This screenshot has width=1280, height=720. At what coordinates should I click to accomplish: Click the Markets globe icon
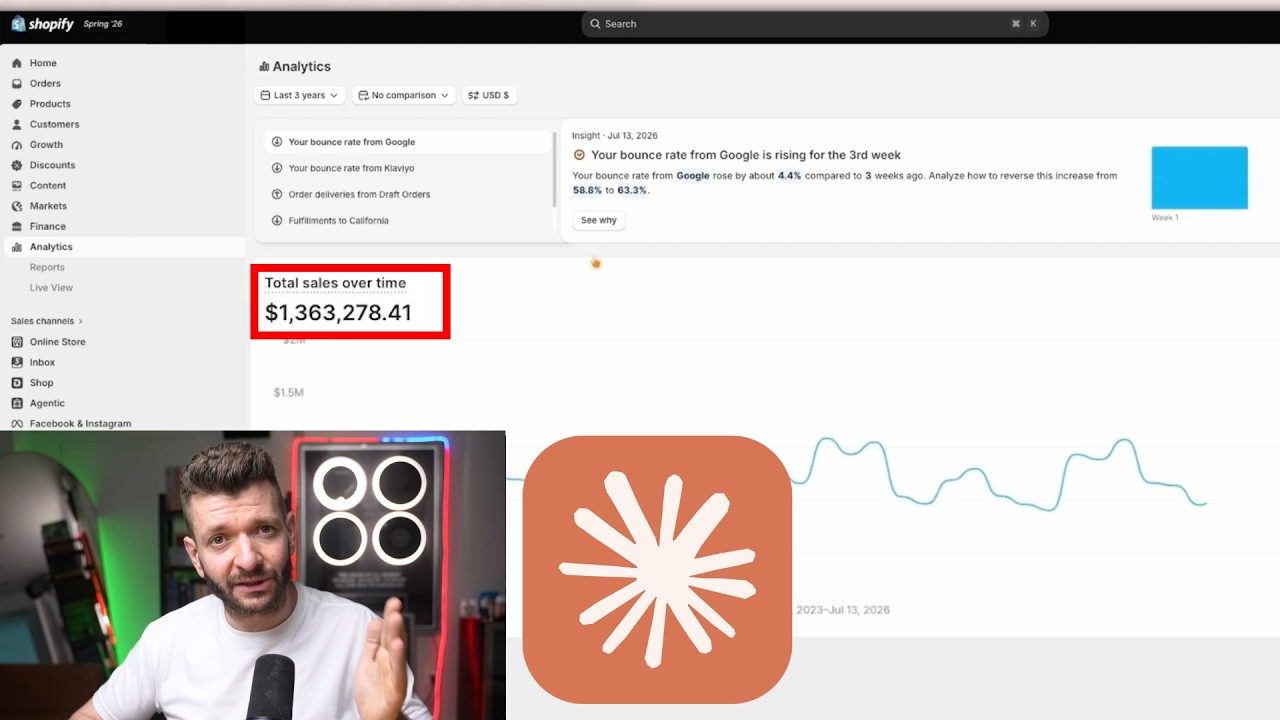(17, 206)
